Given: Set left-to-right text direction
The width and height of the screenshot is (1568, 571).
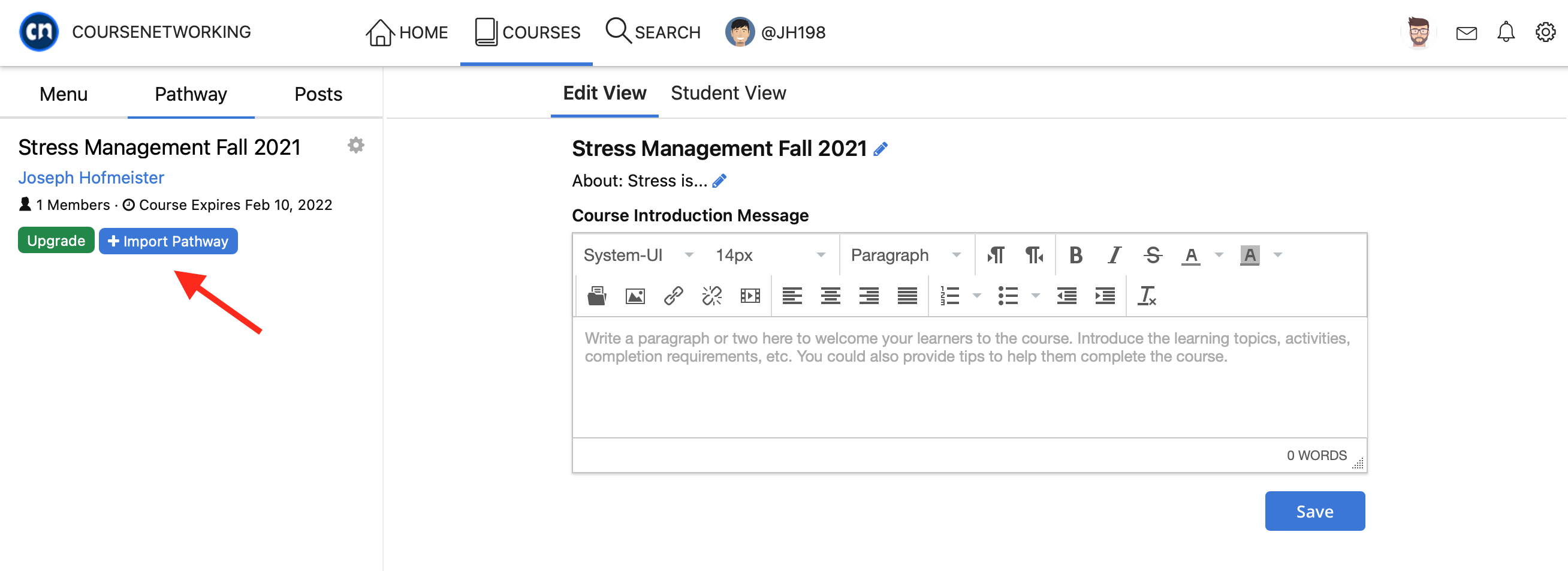Looking at the screenshot, I should pos(995,255).
